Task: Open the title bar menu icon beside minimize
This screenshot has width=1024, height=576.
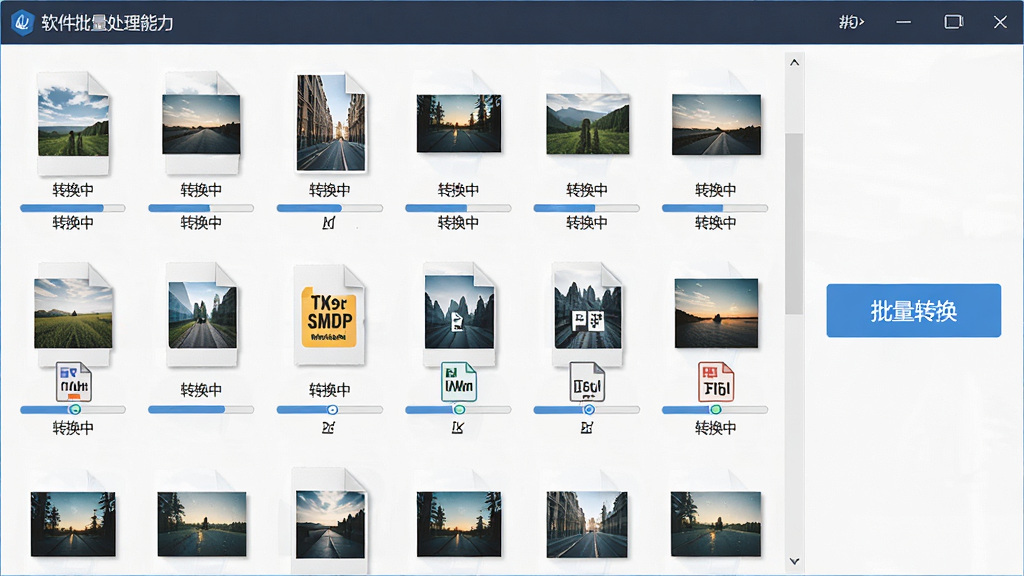Action: (852, 22)
